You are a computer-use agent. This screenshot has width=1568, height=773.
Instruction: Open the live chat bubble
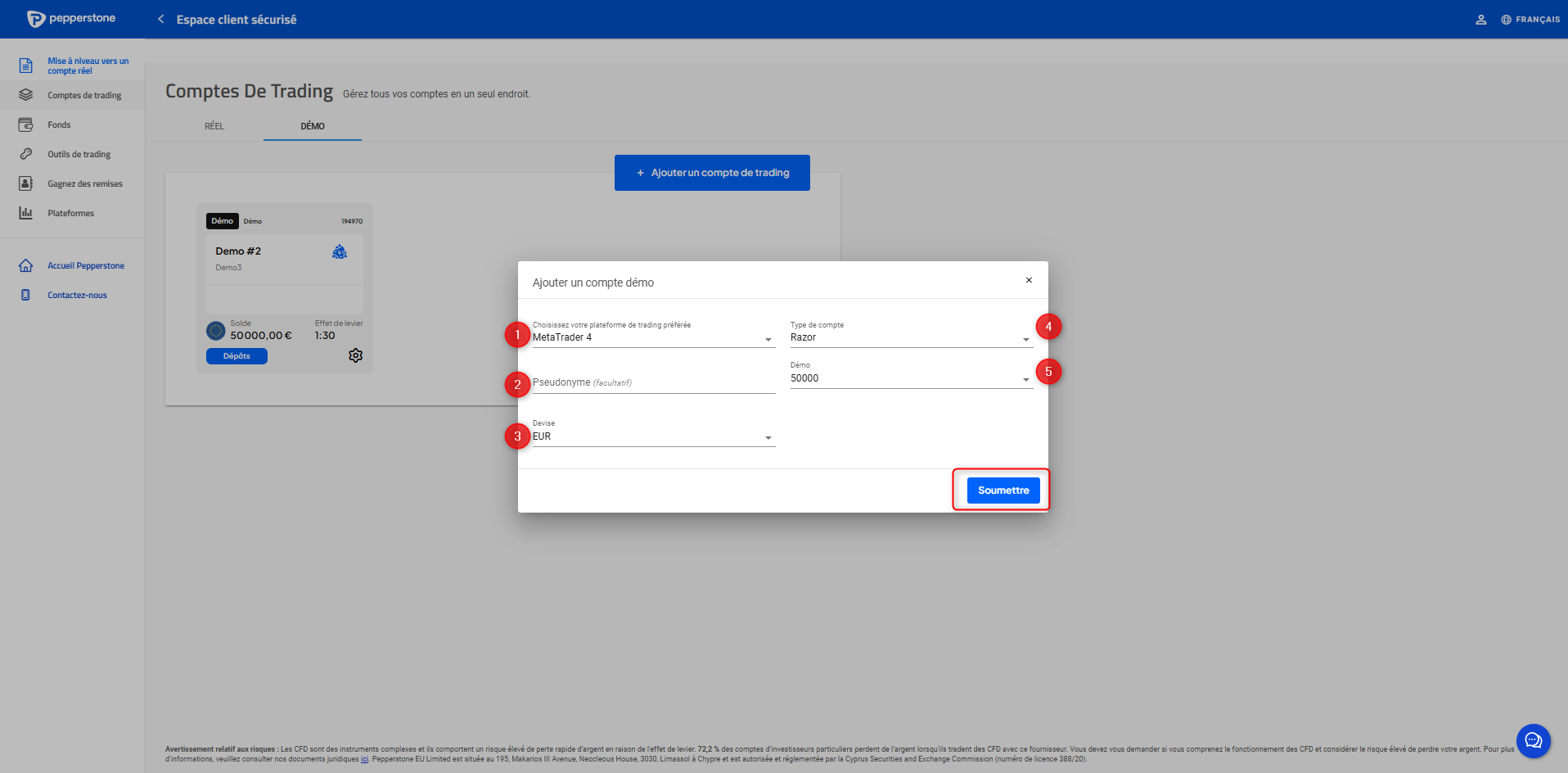(x=1533, y=741)
